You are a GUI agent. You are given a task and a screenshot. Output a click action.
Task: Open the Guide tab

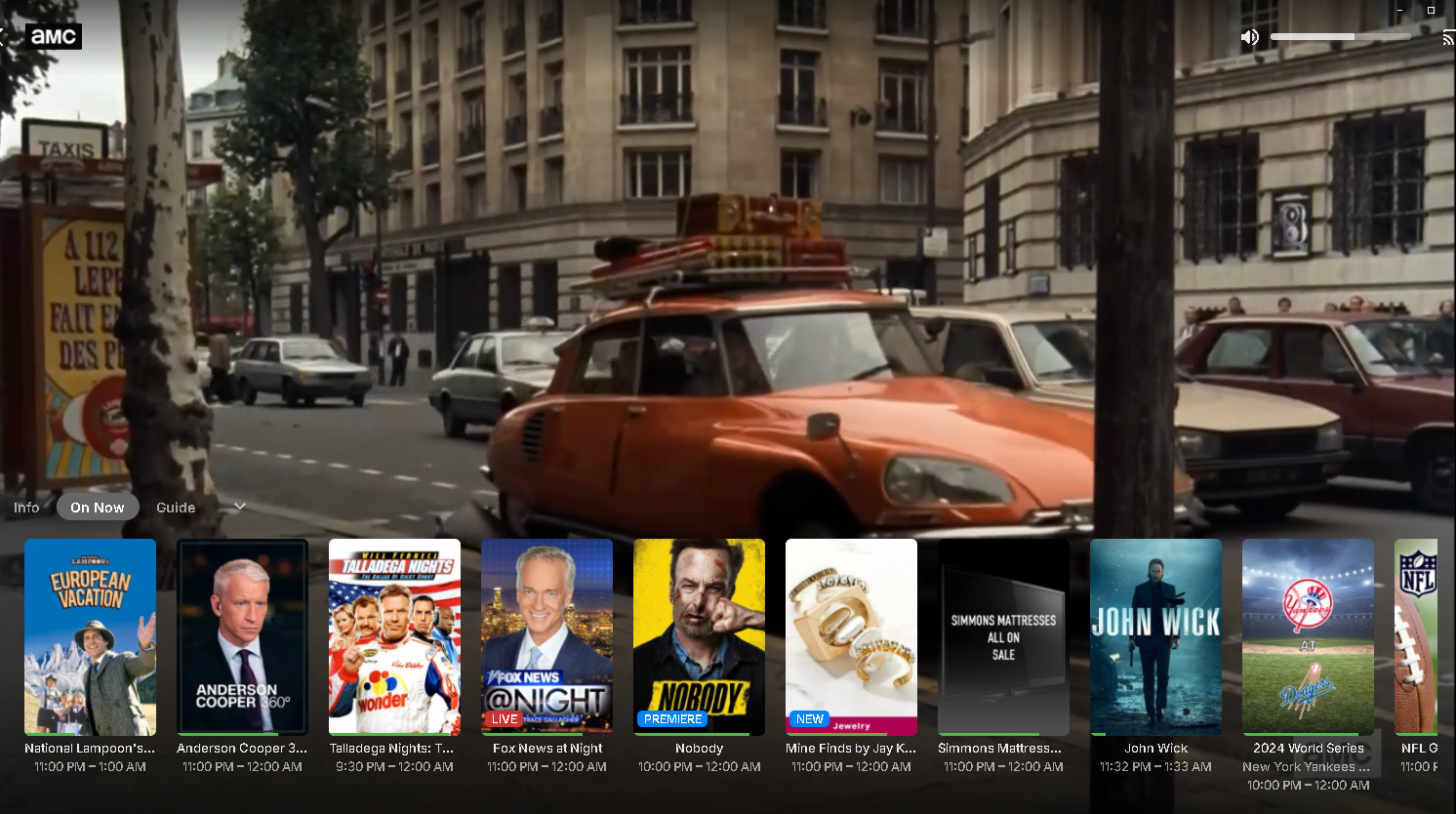(176, 508)
